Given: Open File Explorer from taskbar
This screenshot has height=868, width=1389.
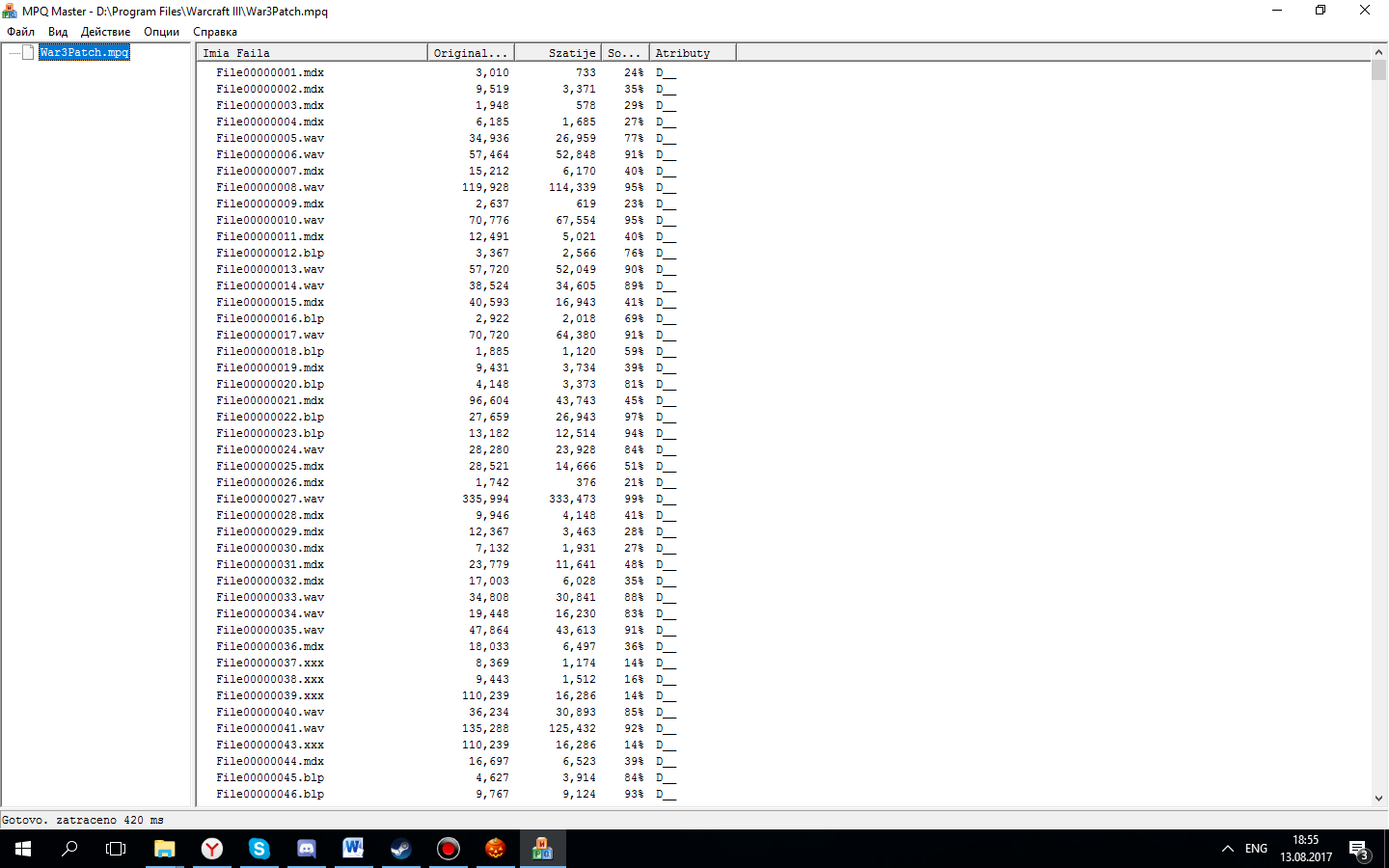Looking at the screenshot, I should tap(165, 849).
